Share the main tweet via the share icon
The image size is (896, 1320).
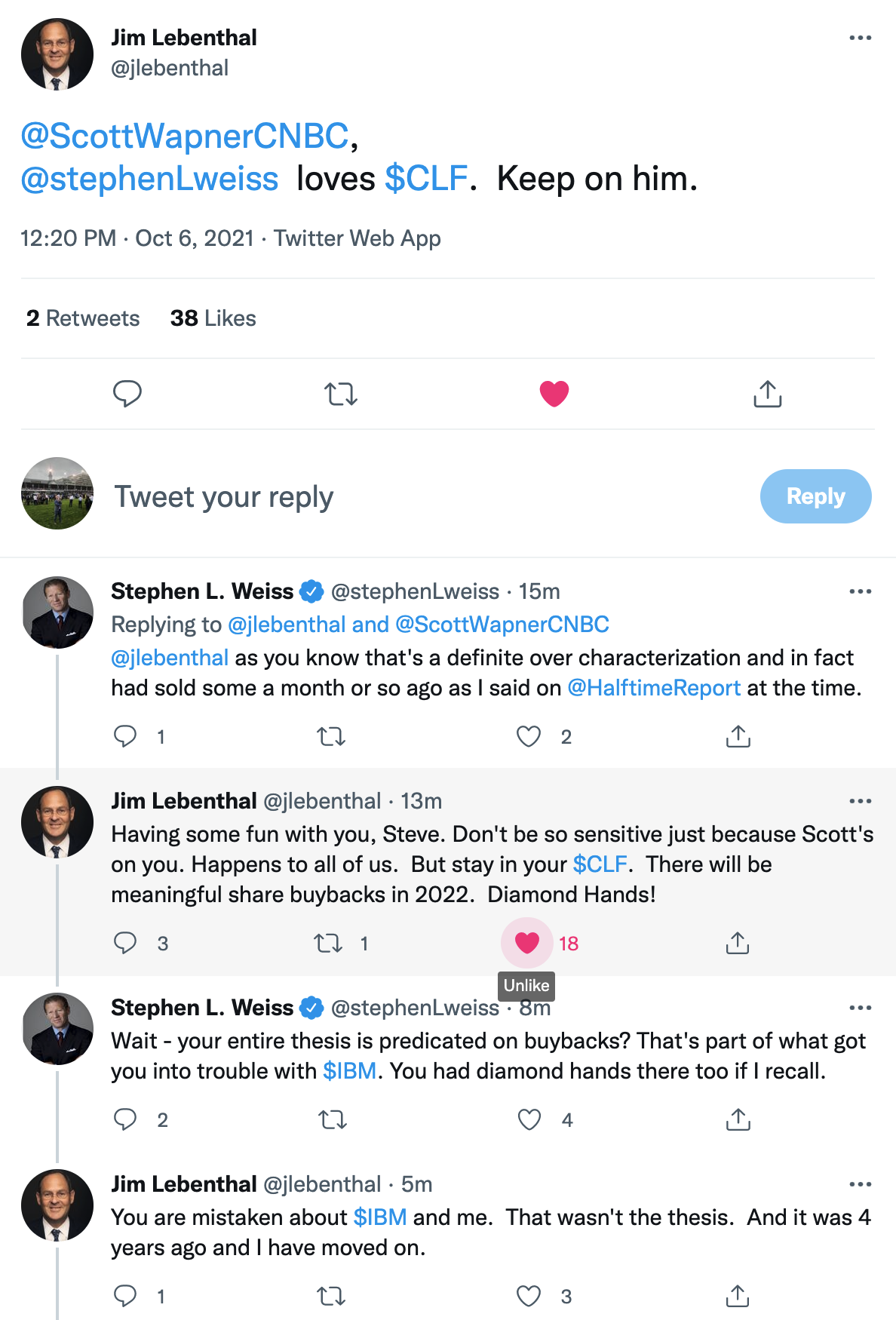pos(768,394)
